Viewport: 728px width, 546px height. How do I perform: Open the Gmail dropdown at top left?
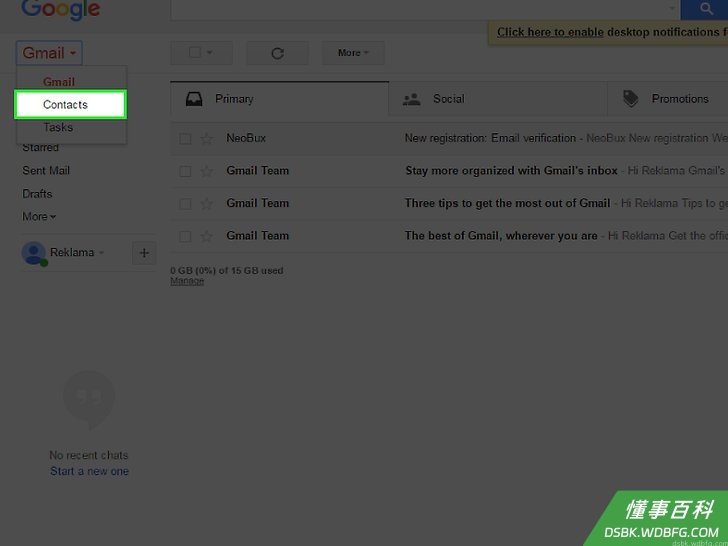(49, 53)
